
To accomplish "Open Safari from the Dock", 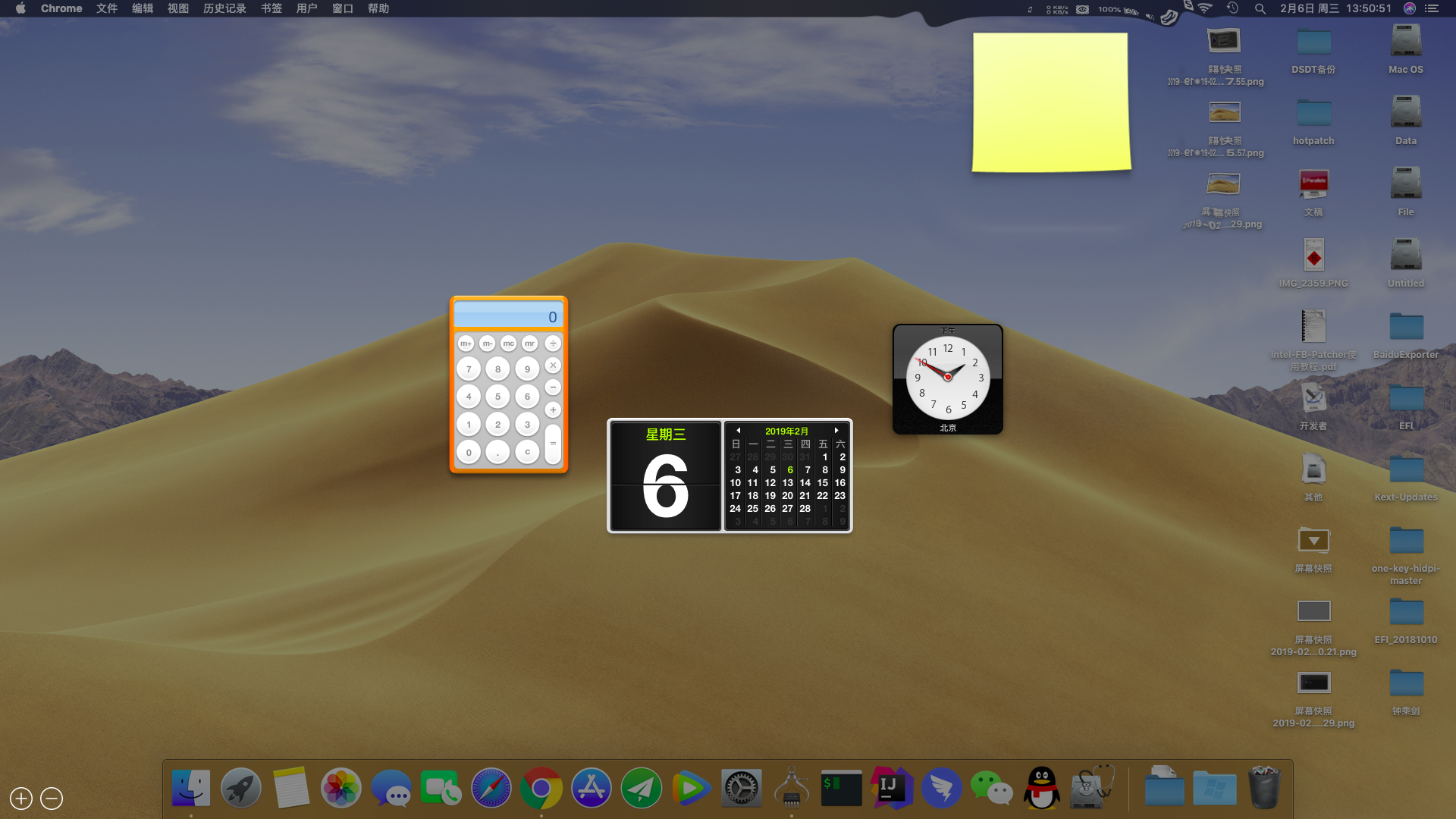I will pos(491,789).
